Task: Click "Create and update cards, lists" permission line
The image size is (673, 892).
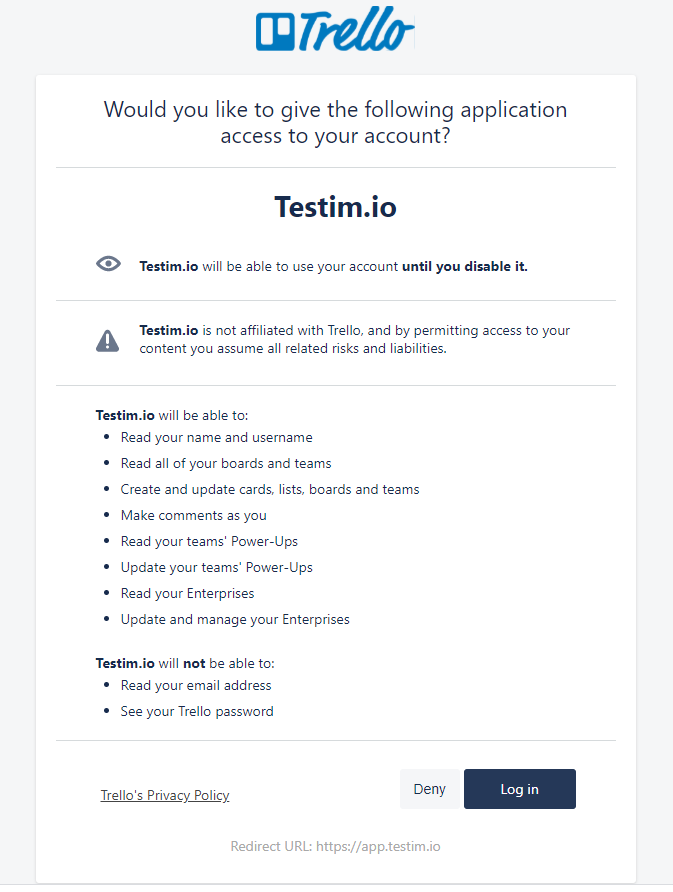Action: (270, 490)
